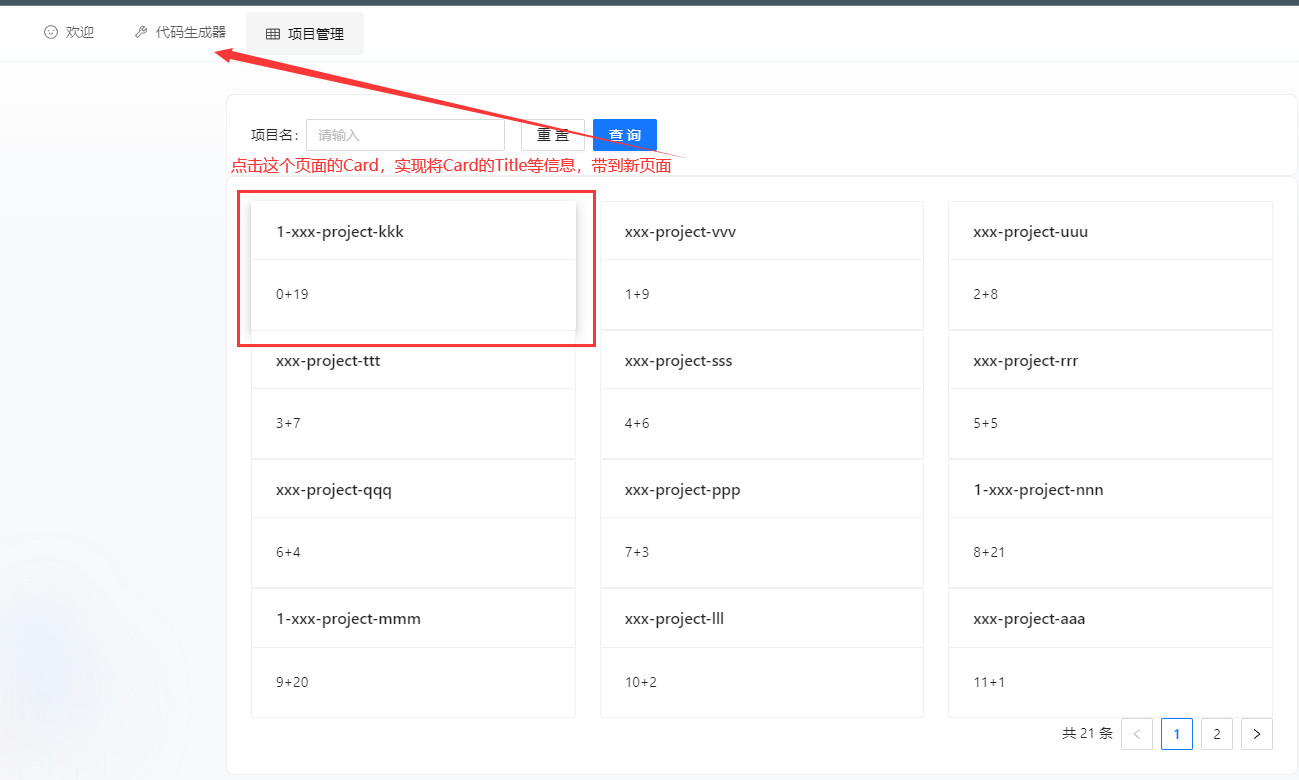Click the 2+8 card content

click(x=986, y=295)
